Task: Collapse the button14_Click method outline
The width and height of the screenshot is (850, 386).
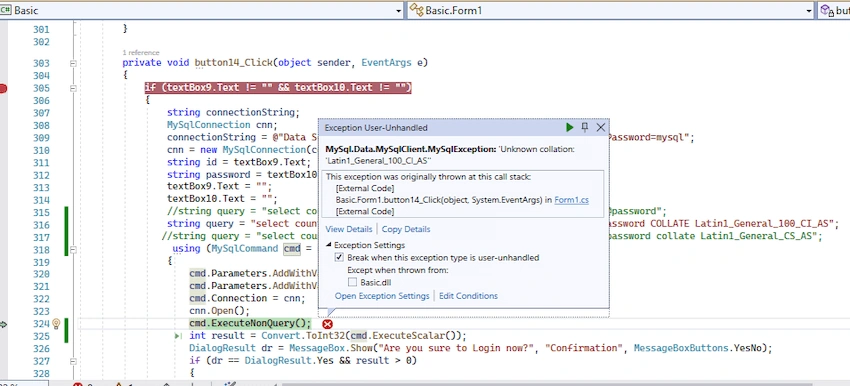Action: [x=73, y=63]
